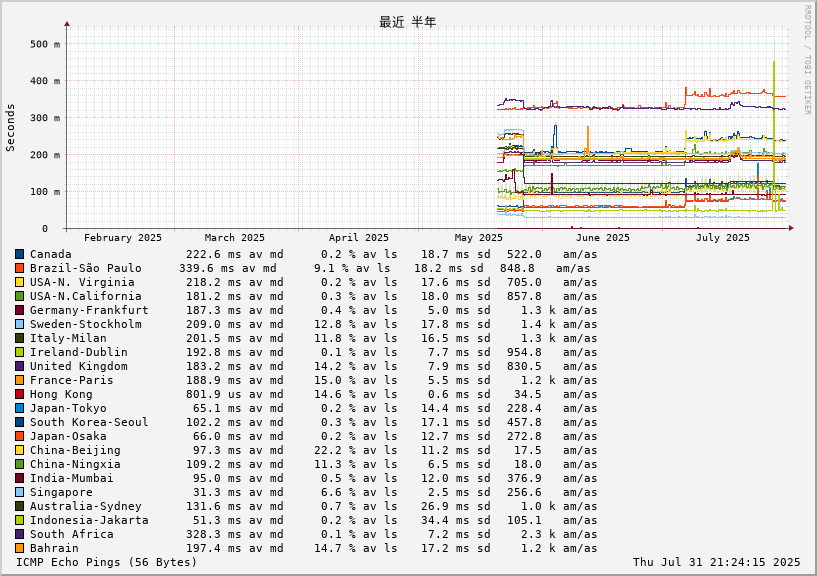The height and width of the screenshot is (576, 817).
Task: Select the 'France-Paris' legend label
Action: pyautogui.click(x=71, y=381)
